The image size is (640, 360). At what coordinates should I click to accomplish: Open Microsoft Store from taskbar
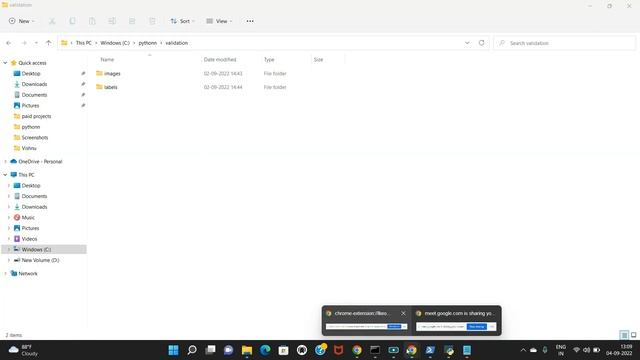[284, 350]
